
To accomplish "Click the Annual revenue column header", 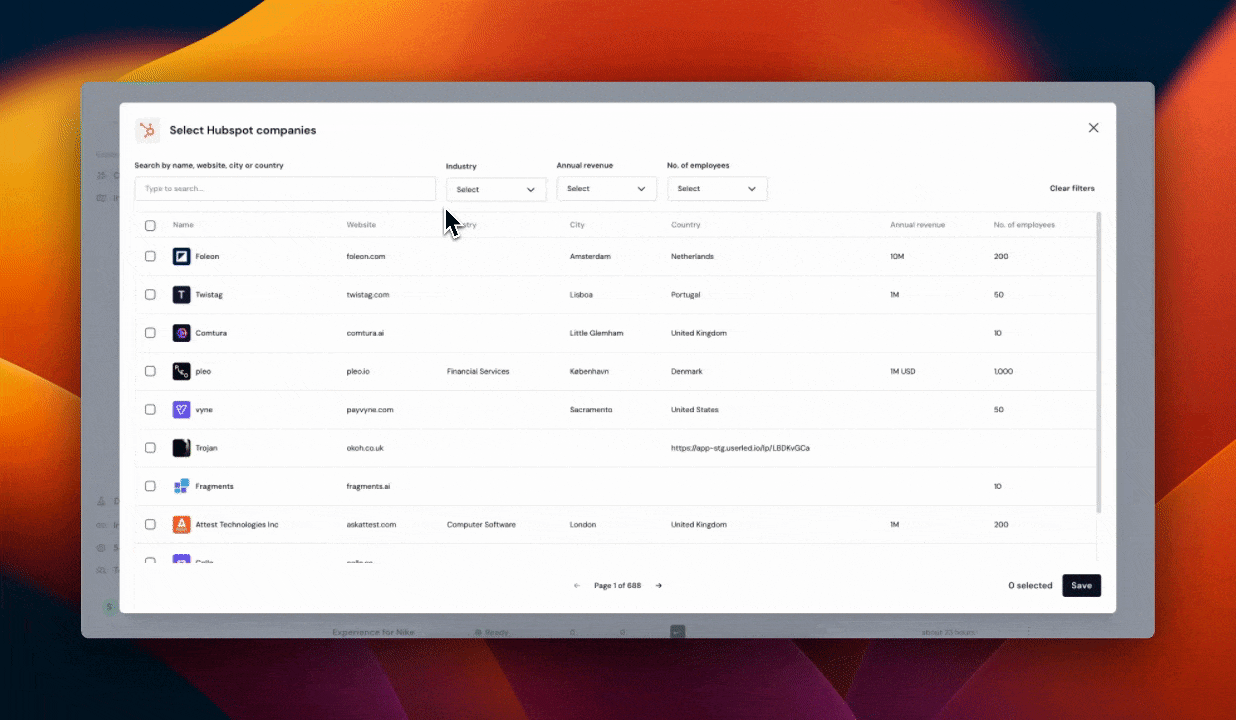I will pyautogui.click(x=917, y=226).
